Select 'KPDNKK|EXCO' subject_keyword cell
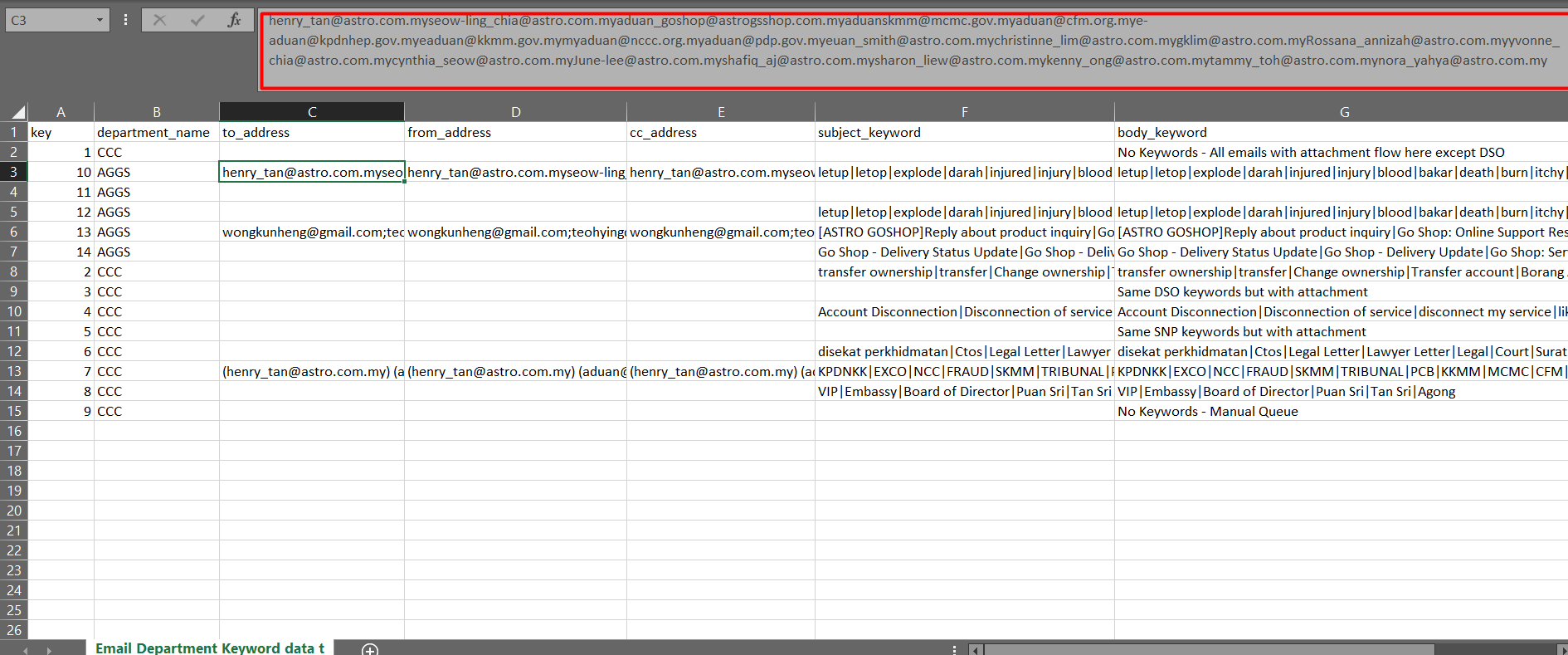 pos(964,371)
